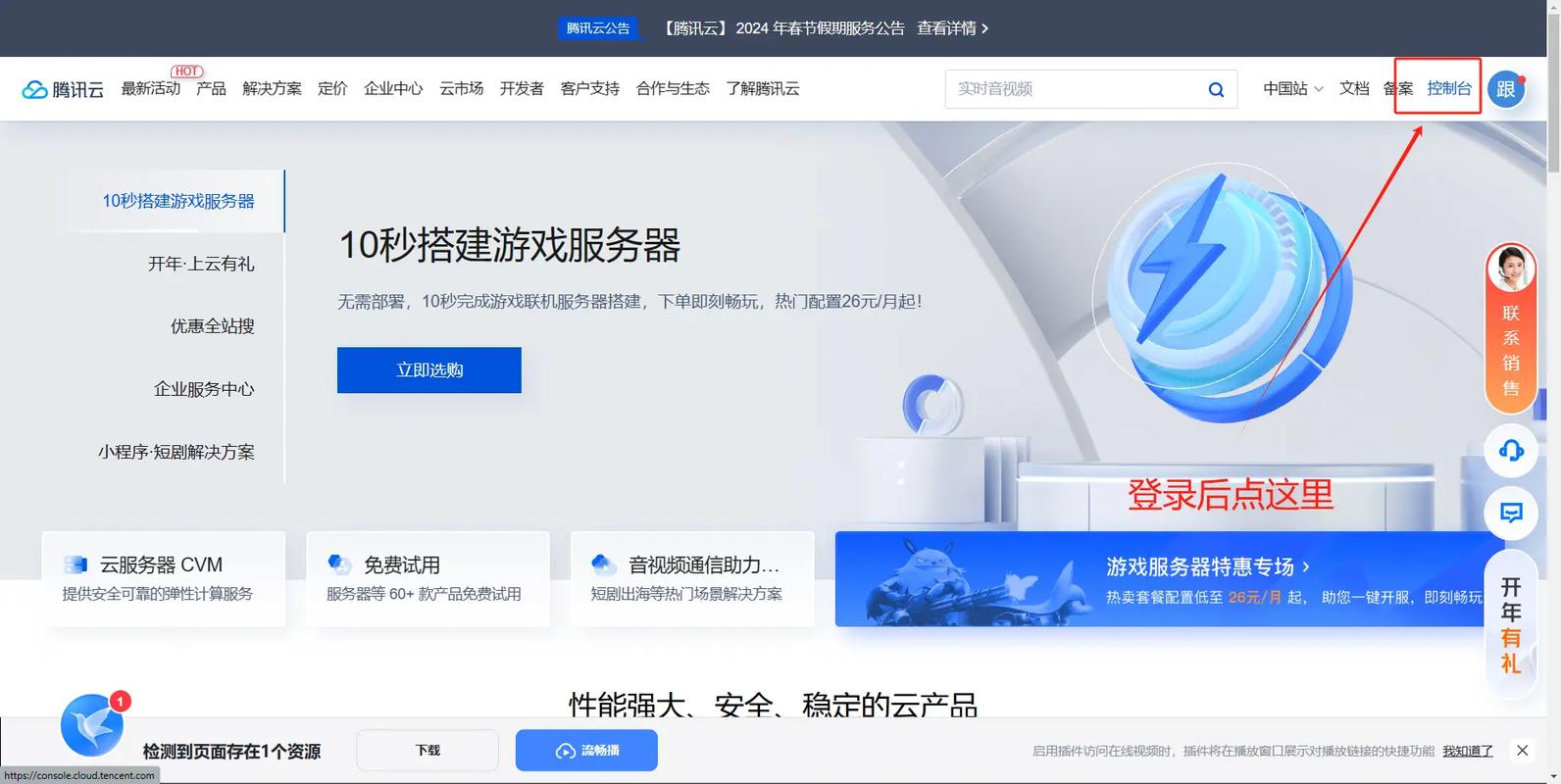Screen dimensions: 1561x784
Task: Open 查看详情 announcement arrow link
Action: pos(952,28)
